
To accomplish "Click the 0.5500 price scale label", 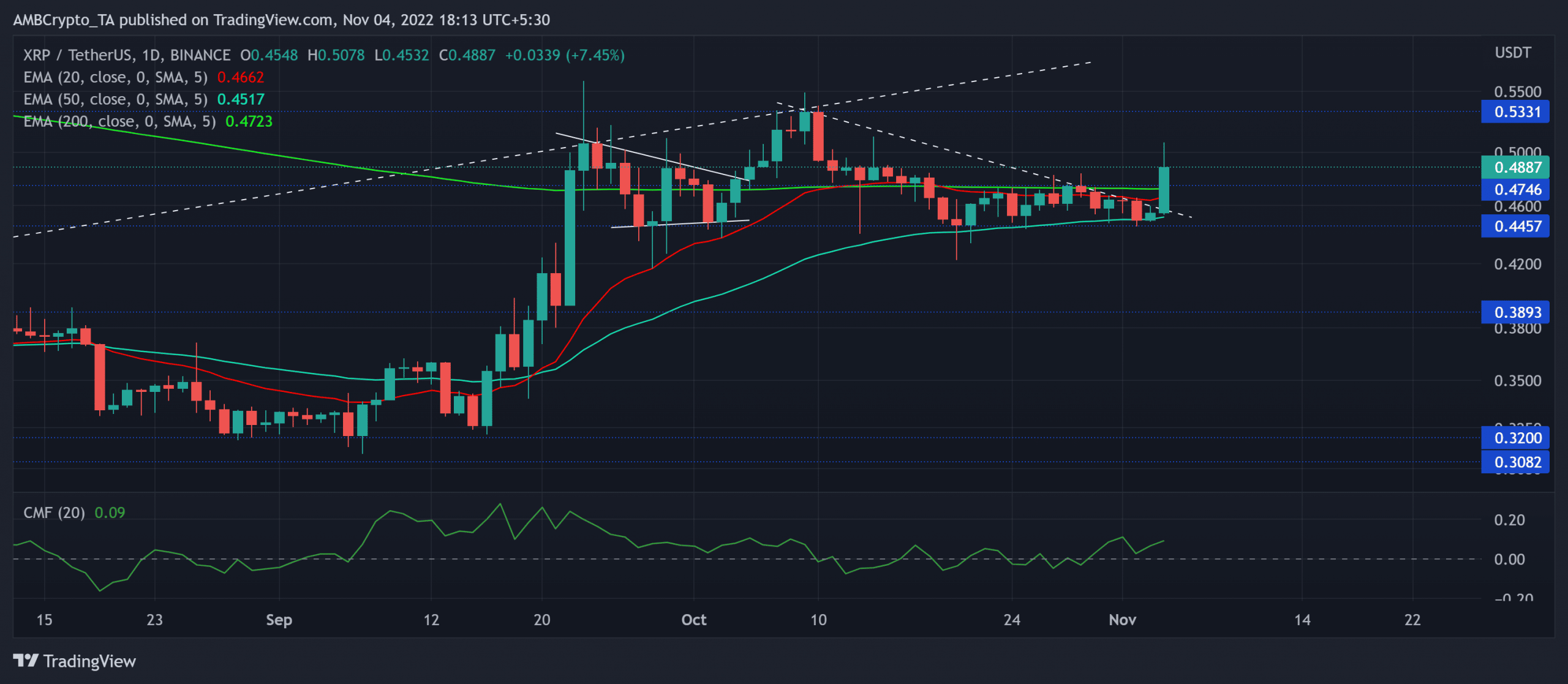I will click(1517, 92).
